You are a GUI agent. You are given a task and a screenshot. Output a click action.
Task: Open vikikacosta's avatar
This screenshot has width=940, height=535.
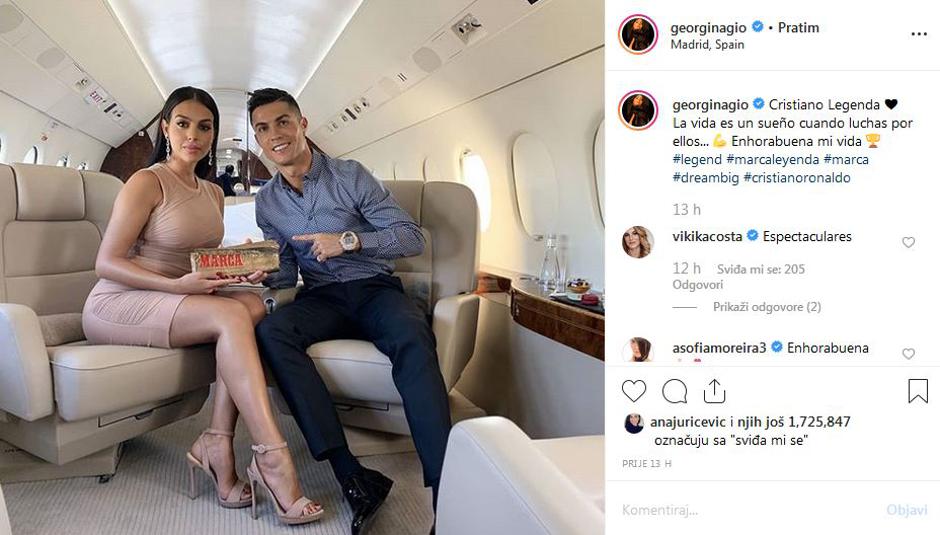638,242
